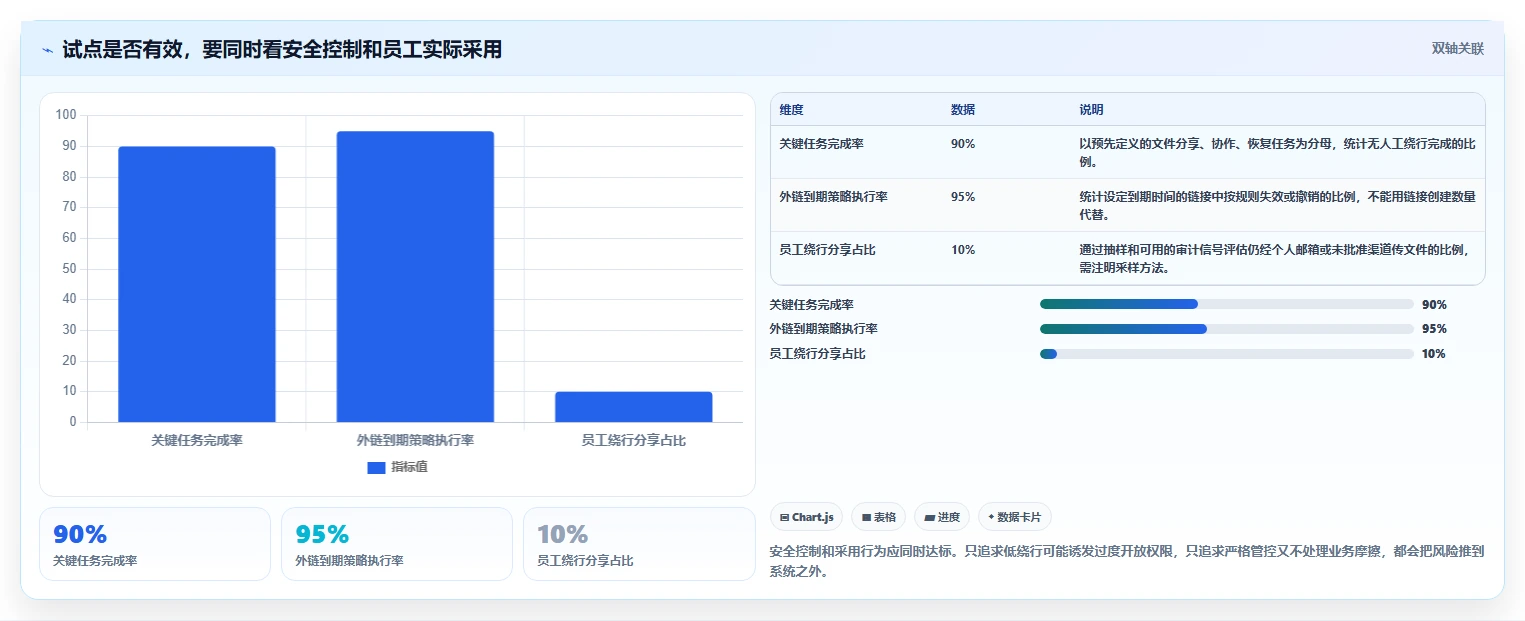1525x621 pixels.
Task: Click the 10% cell in the table
Action: [963, 250]
